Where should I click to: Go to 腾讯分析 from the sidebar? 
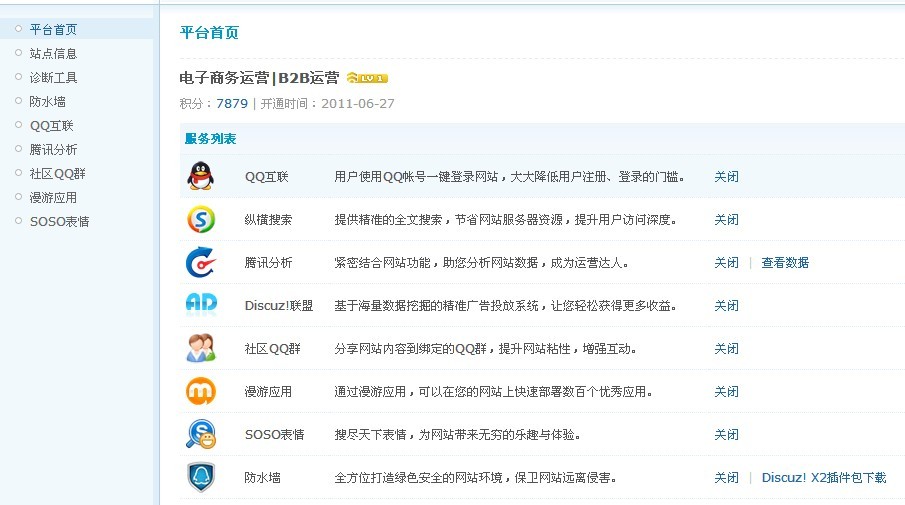pyautogui.click(x=53, y=149)
